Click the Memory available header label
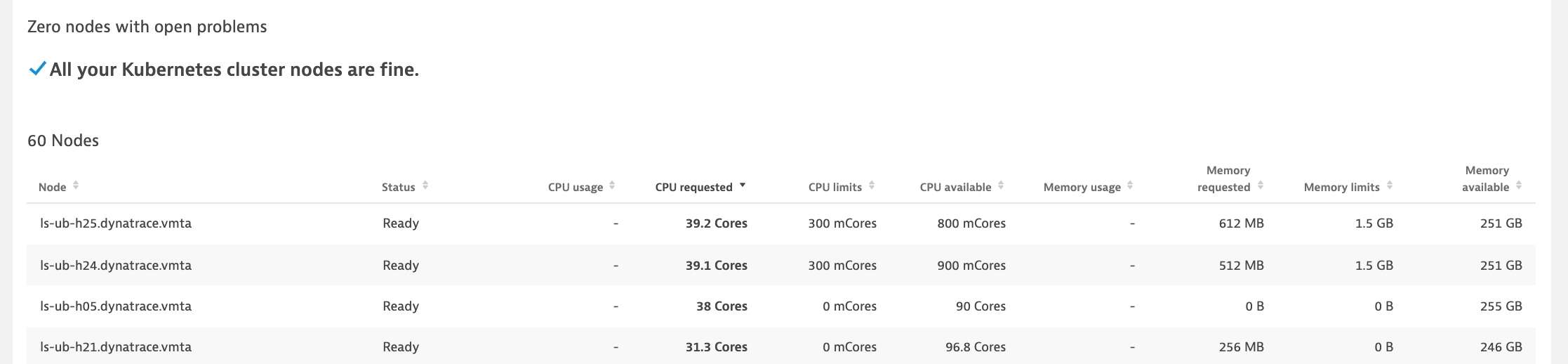 [1486, 179]
